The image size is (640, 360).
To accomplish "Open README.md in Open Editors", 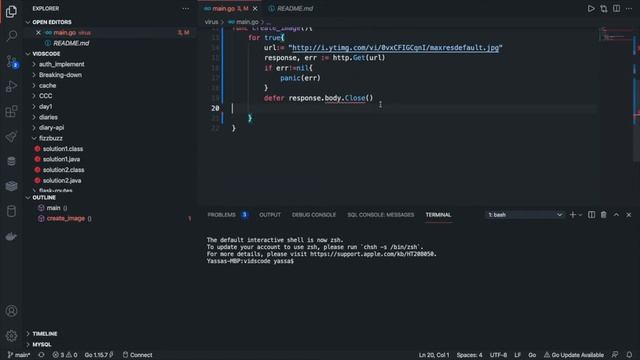I will click(x=71, y=43).
